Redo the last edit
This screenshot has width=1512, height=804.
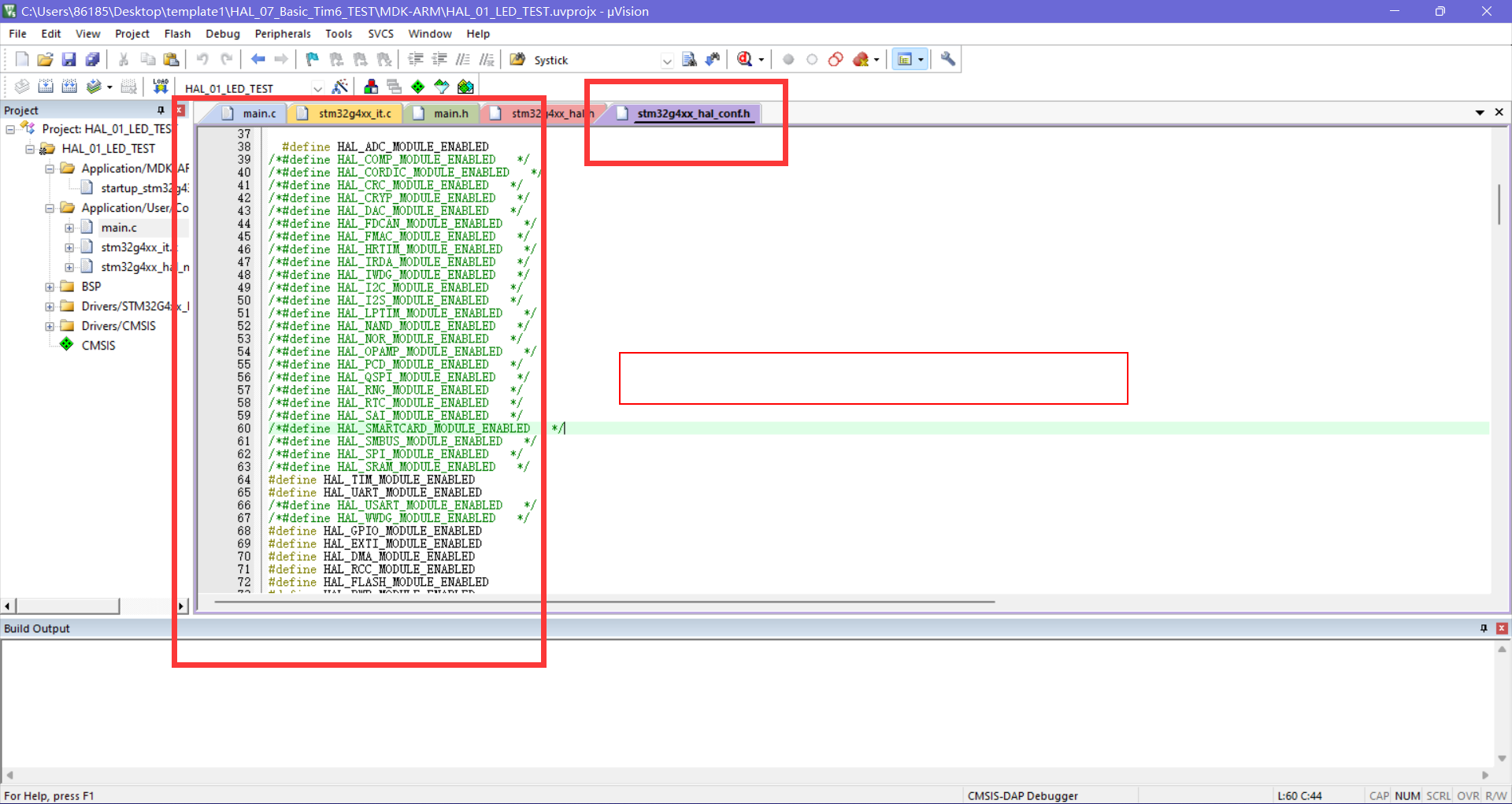[226, 59]
